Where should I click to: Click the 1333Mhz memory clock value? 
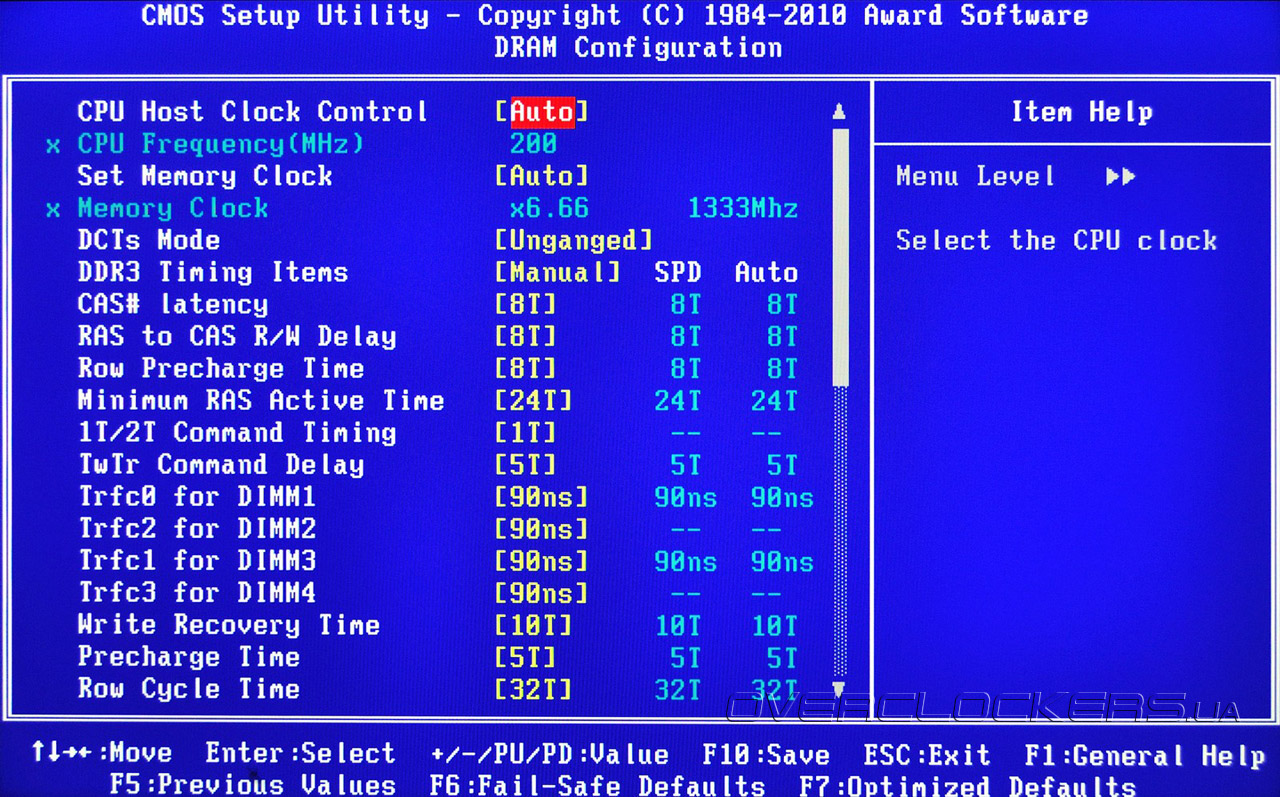pos(743,208)
